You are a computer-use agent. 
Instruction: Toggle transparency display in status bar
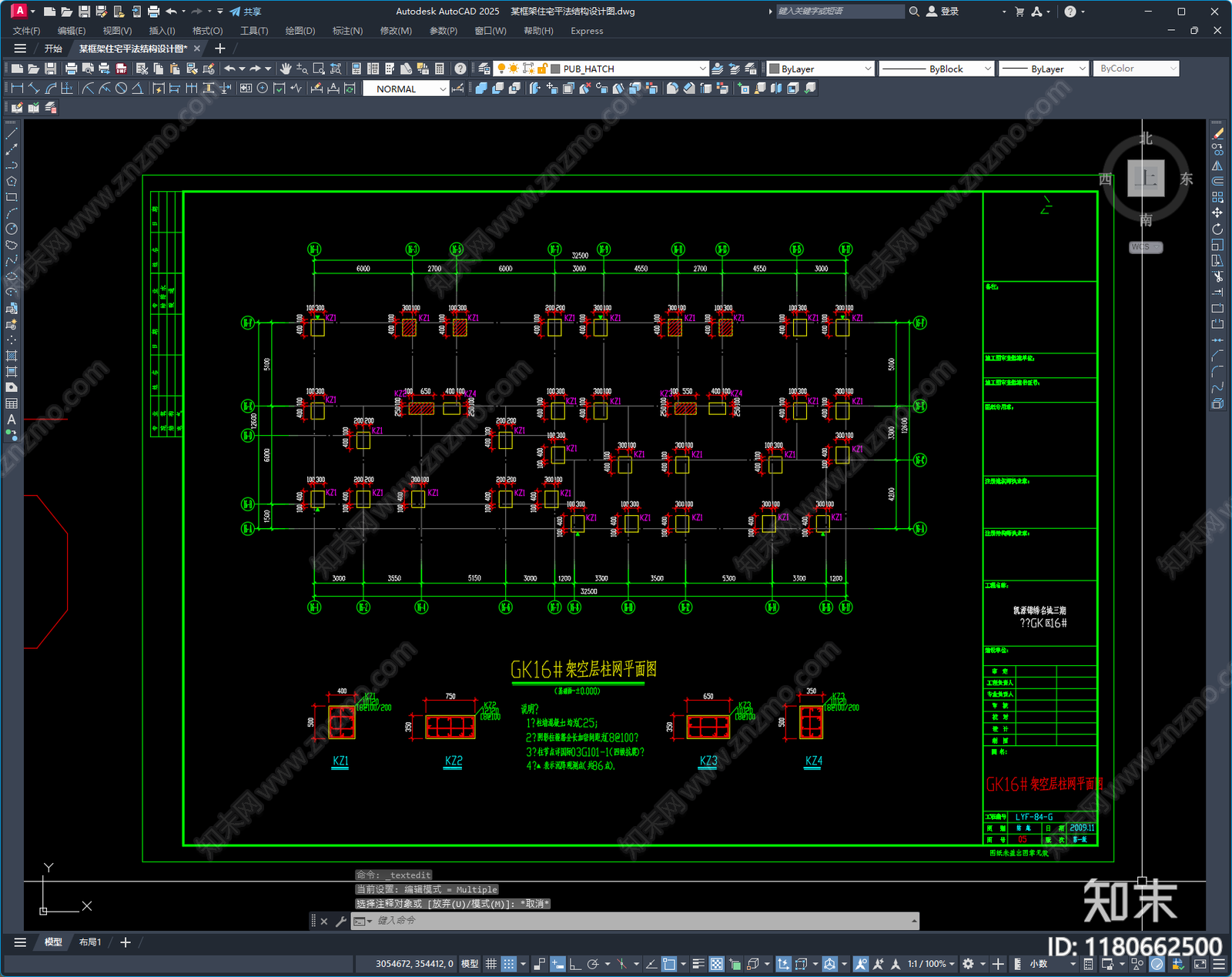click(717, 964)
